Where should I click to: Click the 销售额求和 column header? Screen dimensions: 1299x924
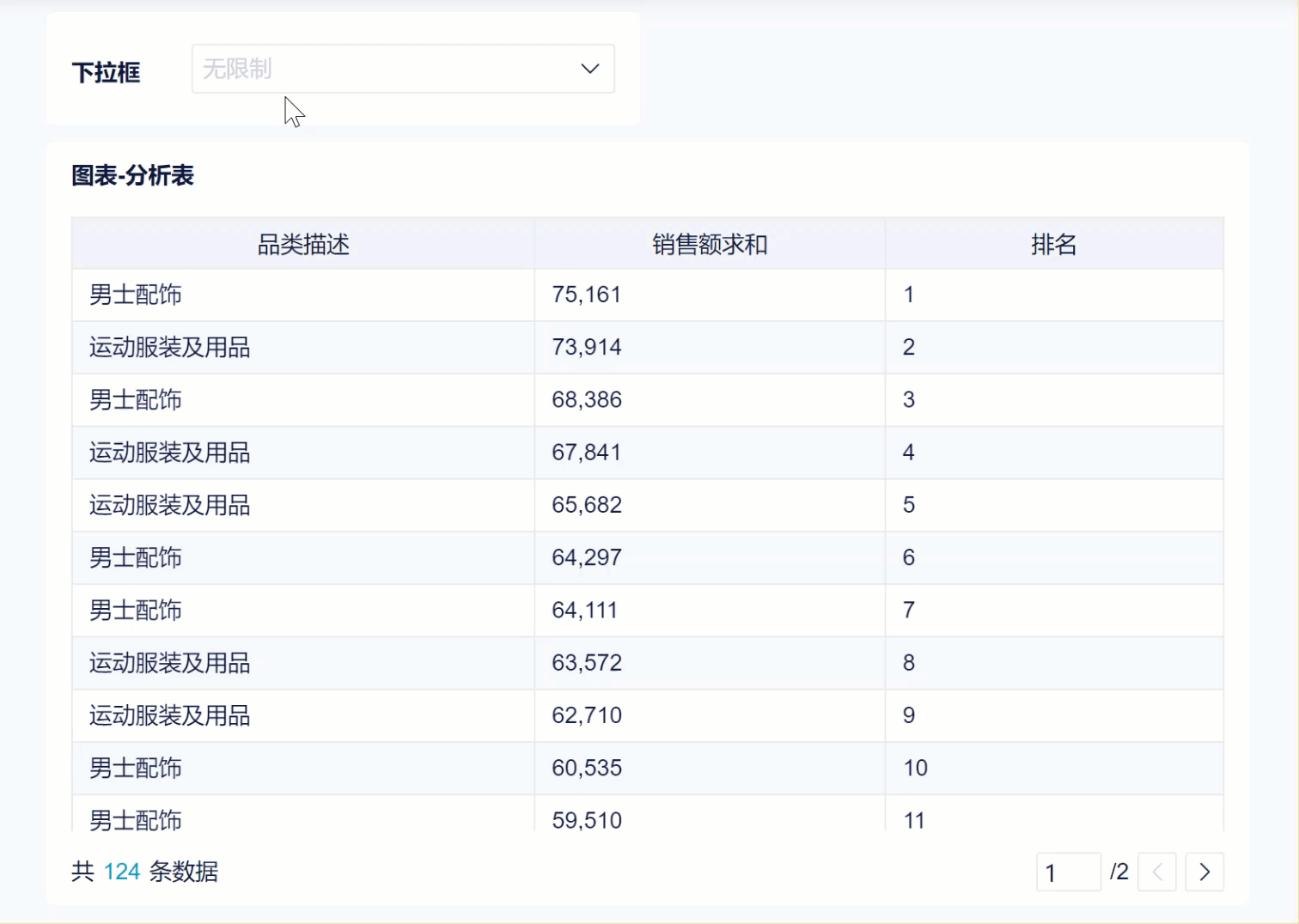point(709,245)
